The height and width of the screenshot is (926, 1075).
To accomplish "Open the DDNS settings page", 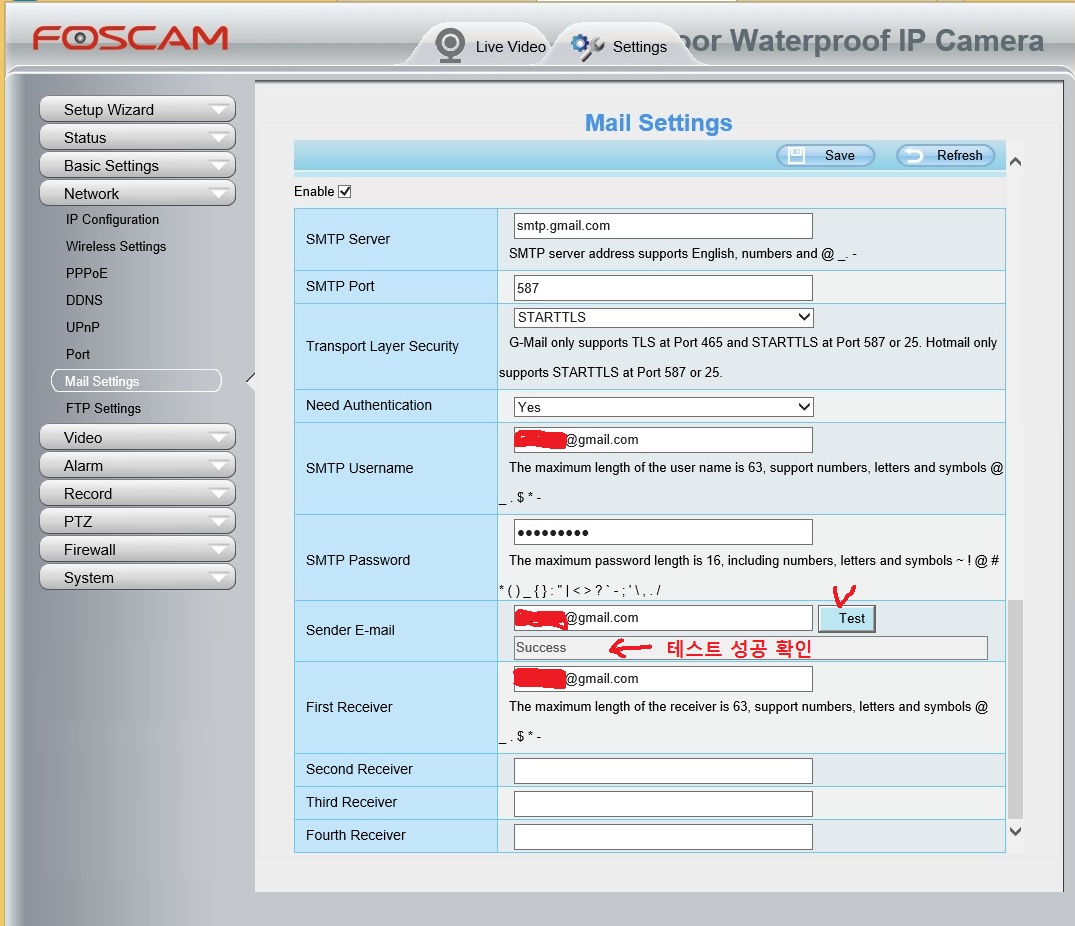I will click(84, 300).
